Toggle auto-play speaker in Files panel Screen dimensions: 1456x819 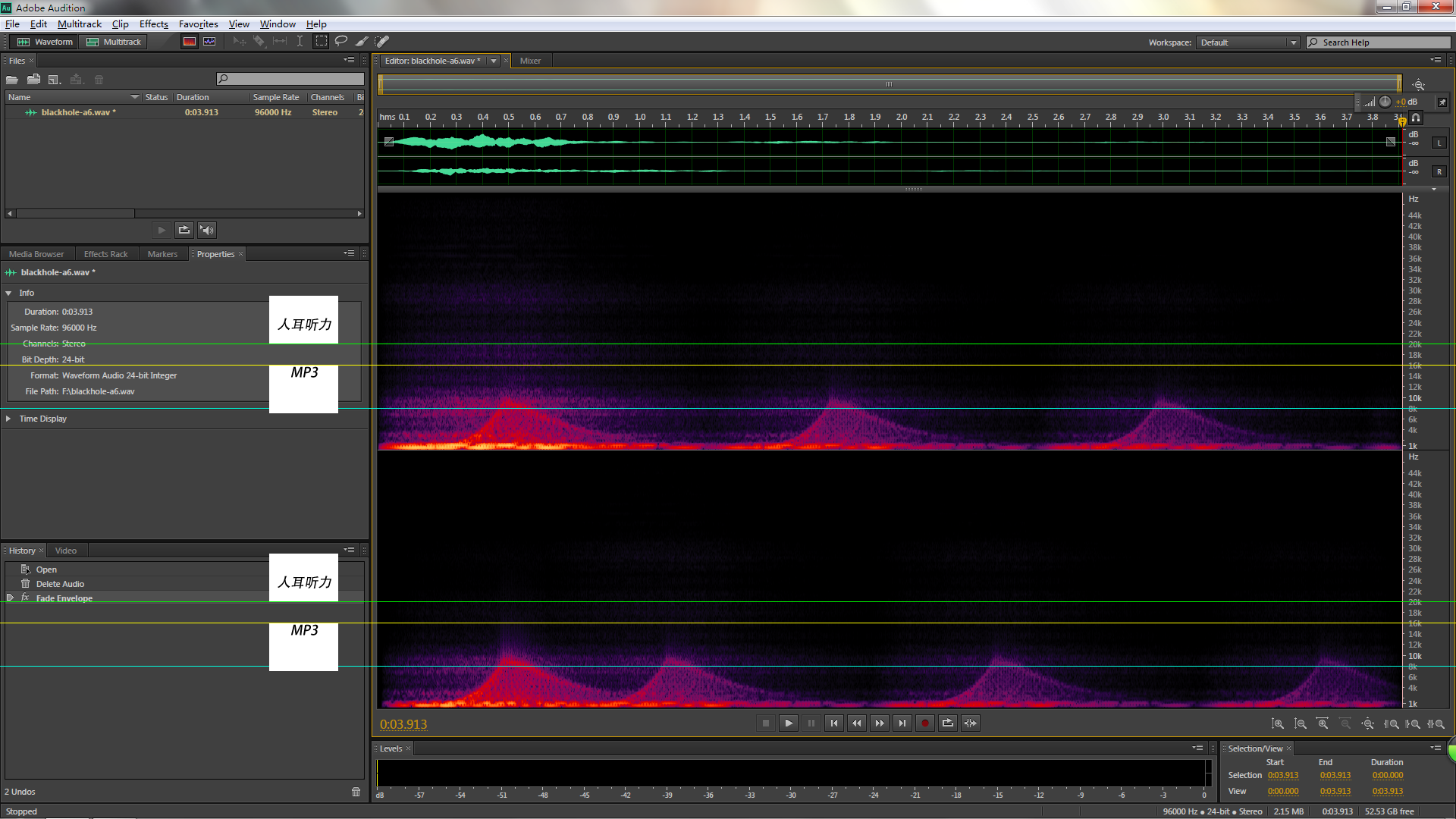(x=207, y=230)
